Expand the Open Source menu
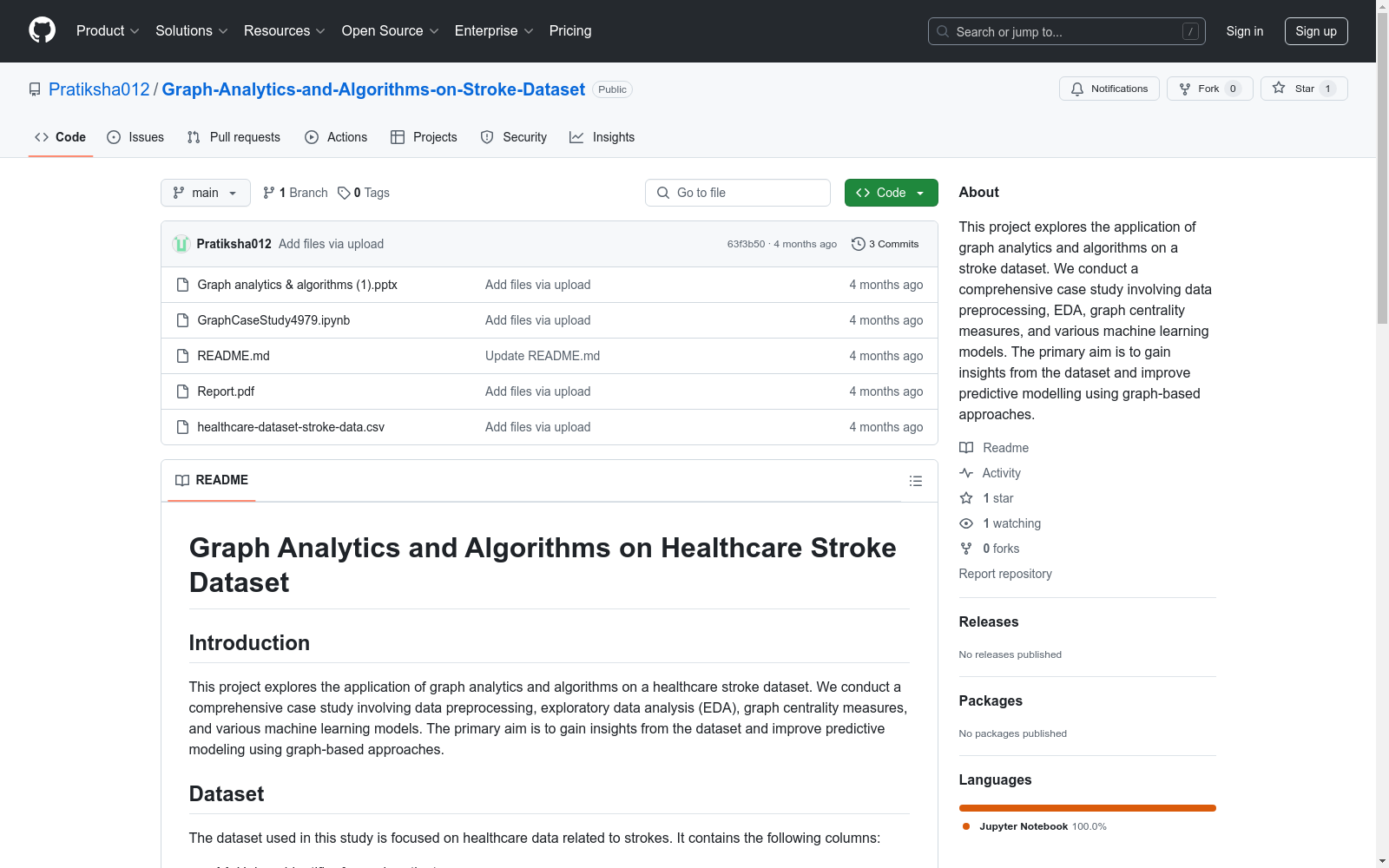Screen dimensions: 1389x868 click(x=391, y=30)
